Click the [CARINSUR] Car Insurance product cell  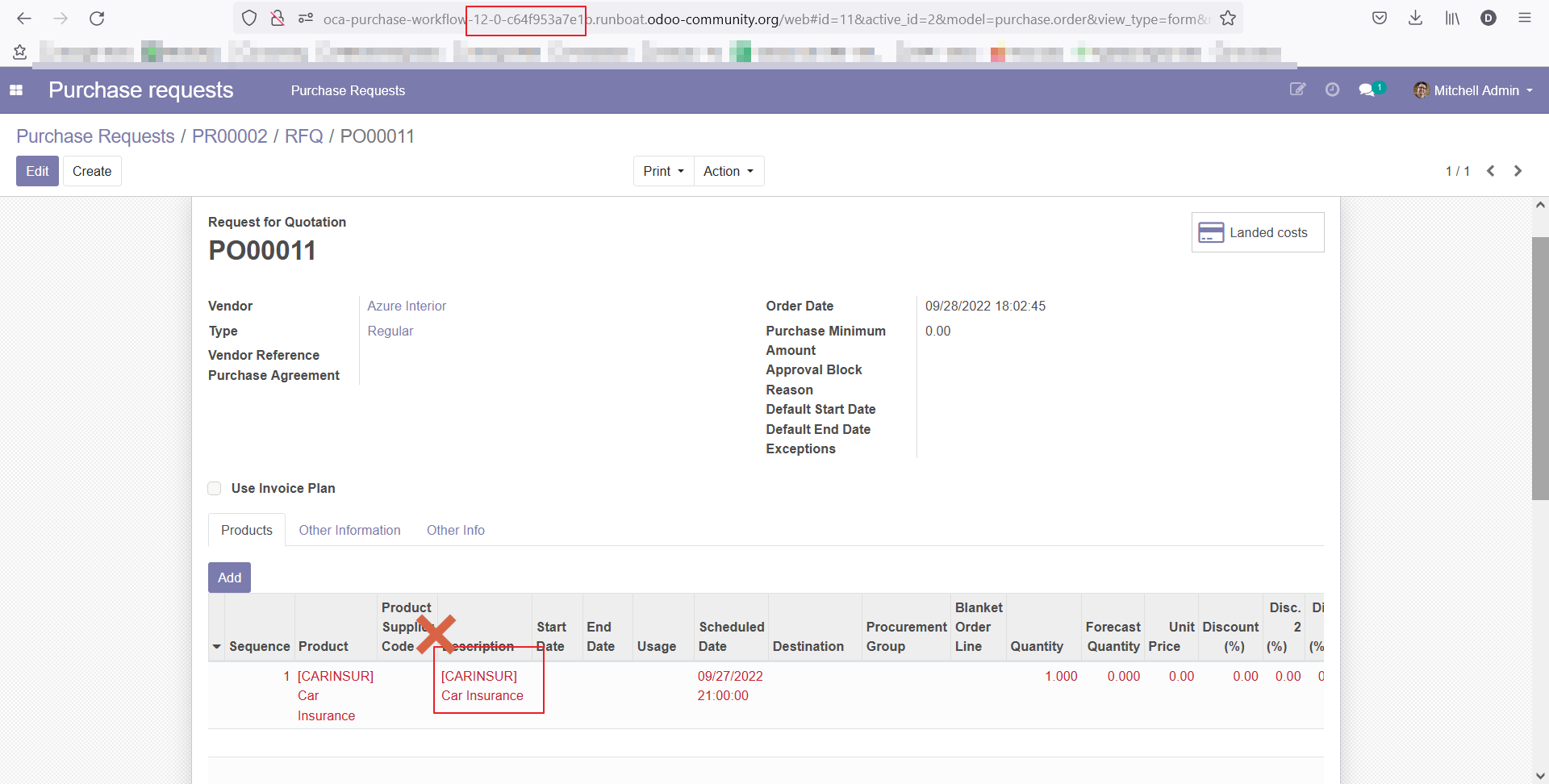[335, 695]
